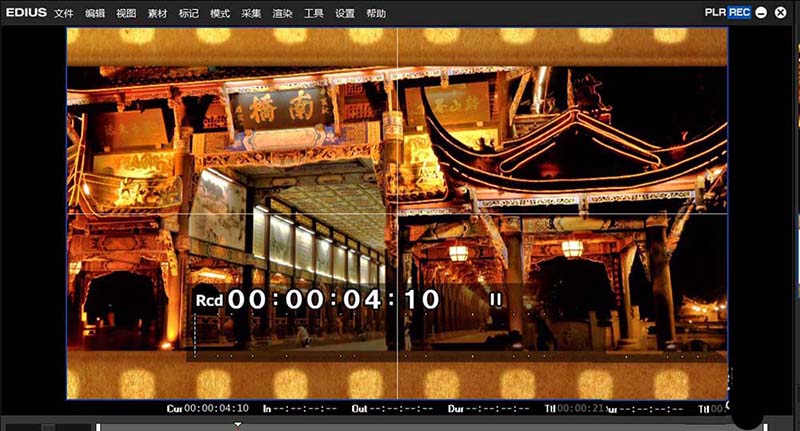Image resolution: width=800 pixels, height=431 pixels.
Task: Open the 帮助 menu
Action: click(x=376, y=13)
